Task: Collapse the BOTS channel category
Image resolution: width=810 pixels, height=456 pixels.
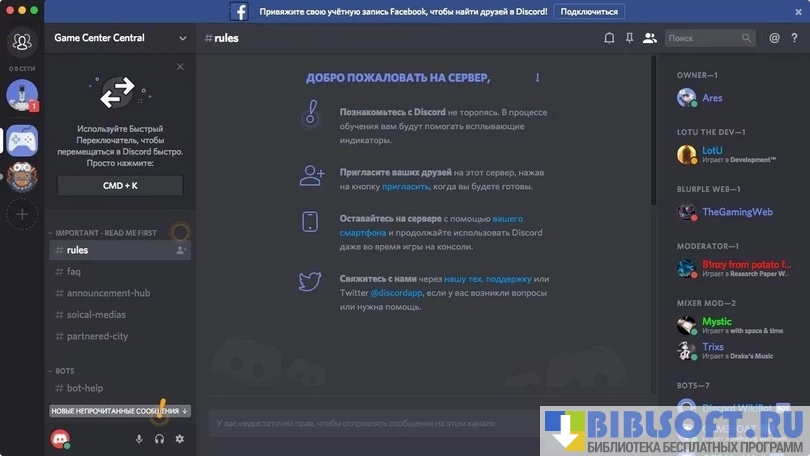Action: (65, 370)
